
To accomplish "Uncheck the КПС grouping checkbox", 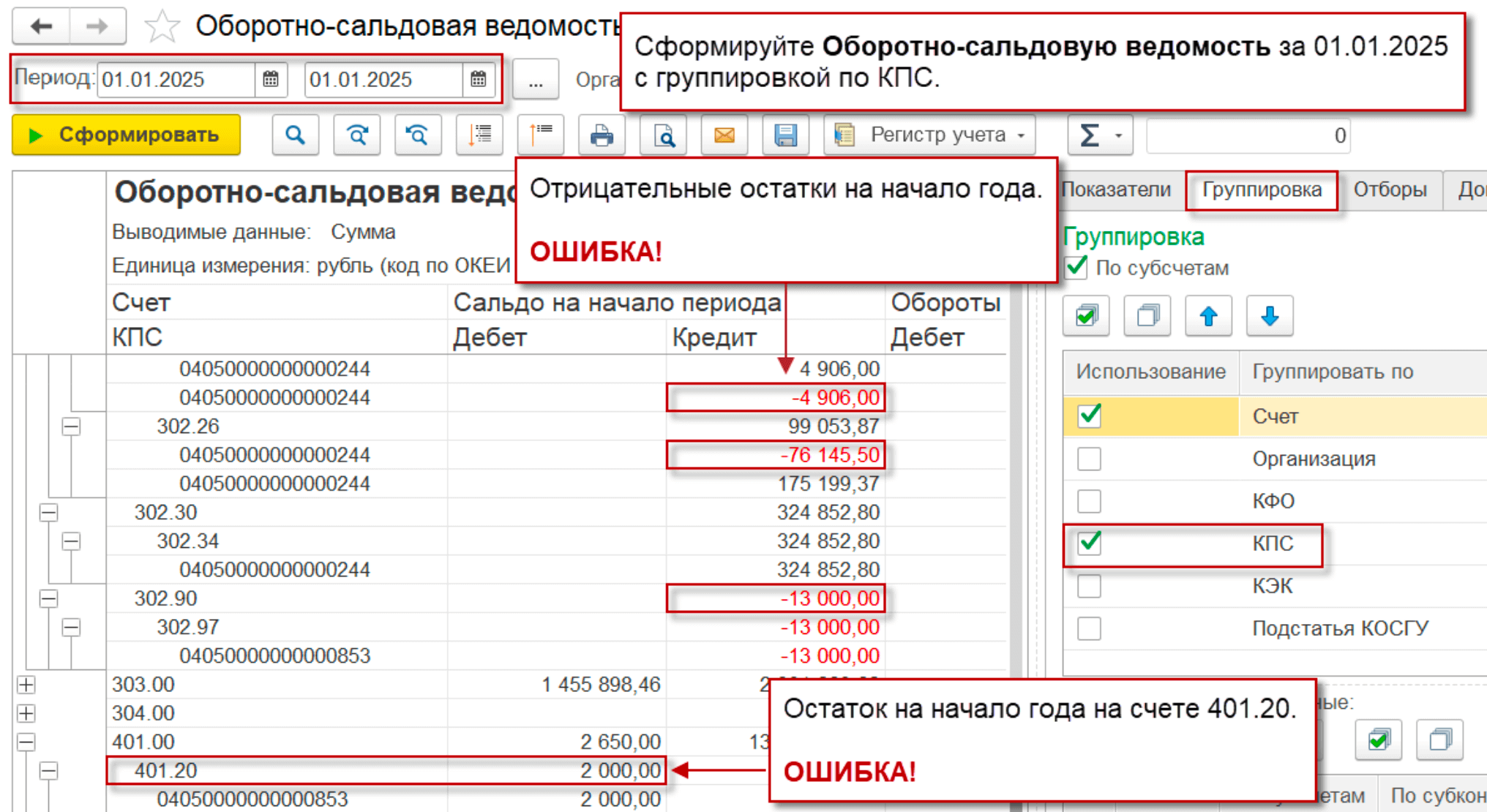I will [1090, 543].
